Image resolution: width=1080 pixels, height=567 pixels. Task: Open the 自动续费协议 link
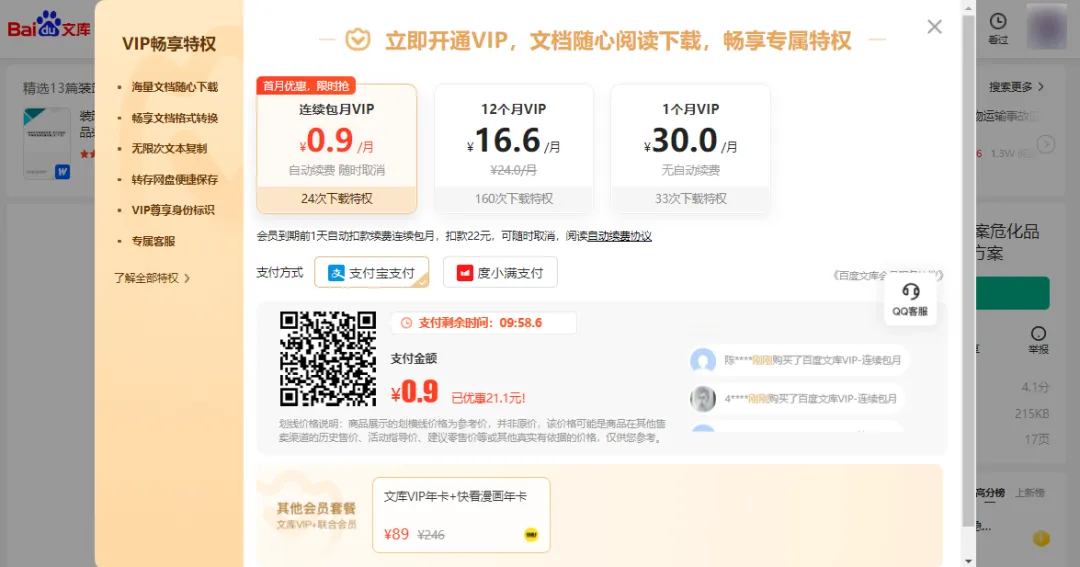pyautogui.click(x=619, y=236)
